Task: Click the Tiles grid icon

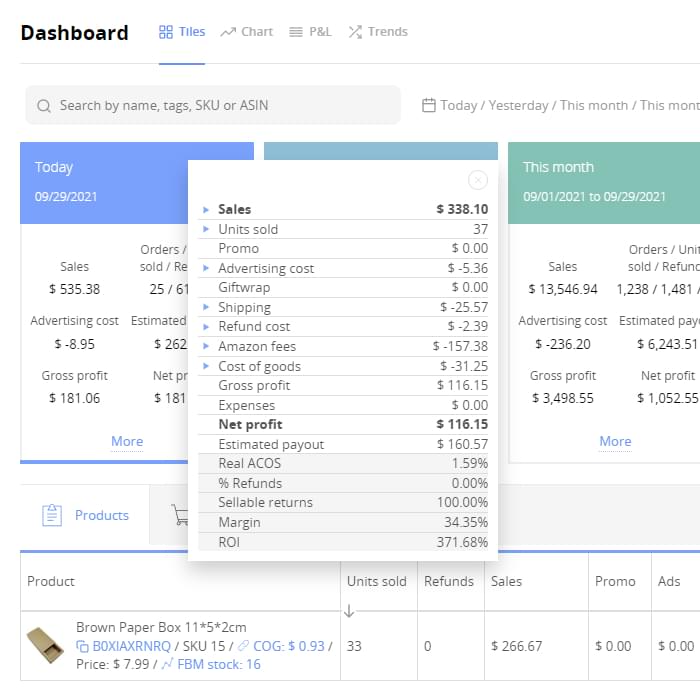Action: 166,32
